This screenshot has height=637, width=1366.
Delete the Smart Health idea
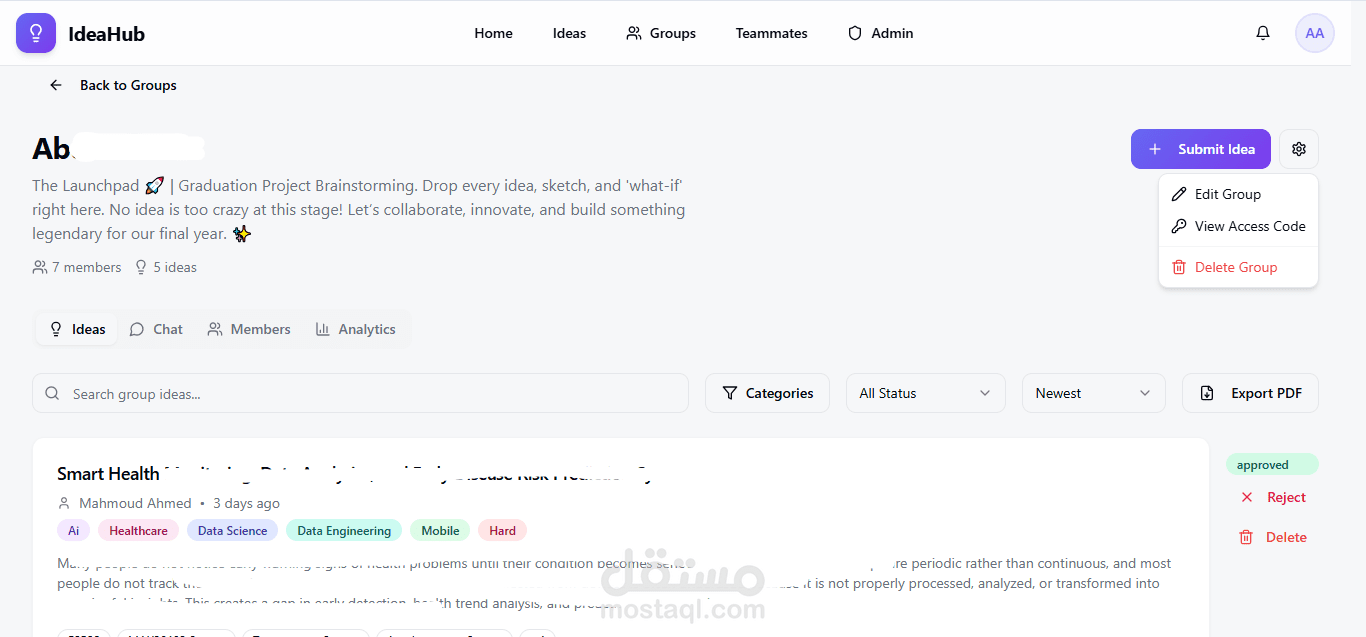[1273, 537]
